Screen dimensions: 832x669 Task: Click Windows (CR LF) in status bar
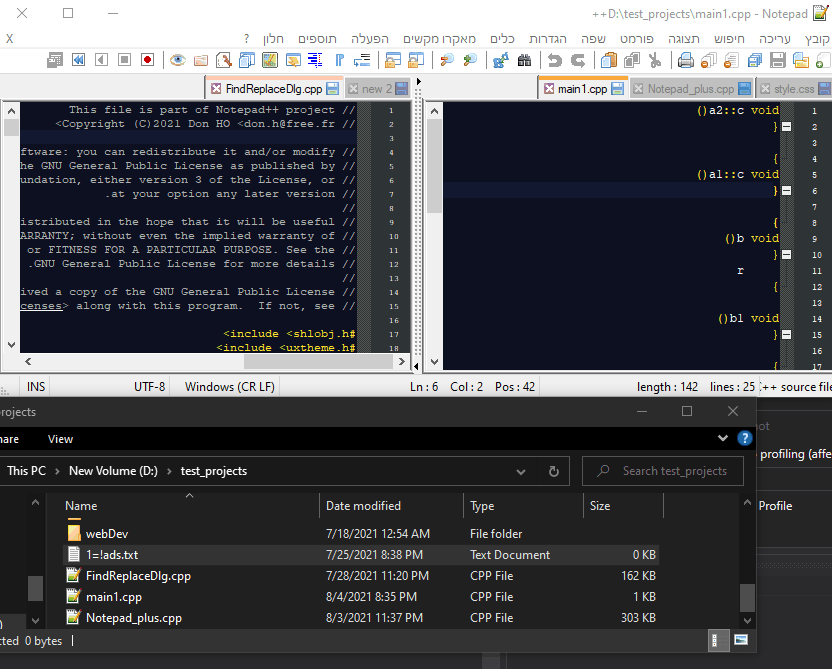pos(230,387)
